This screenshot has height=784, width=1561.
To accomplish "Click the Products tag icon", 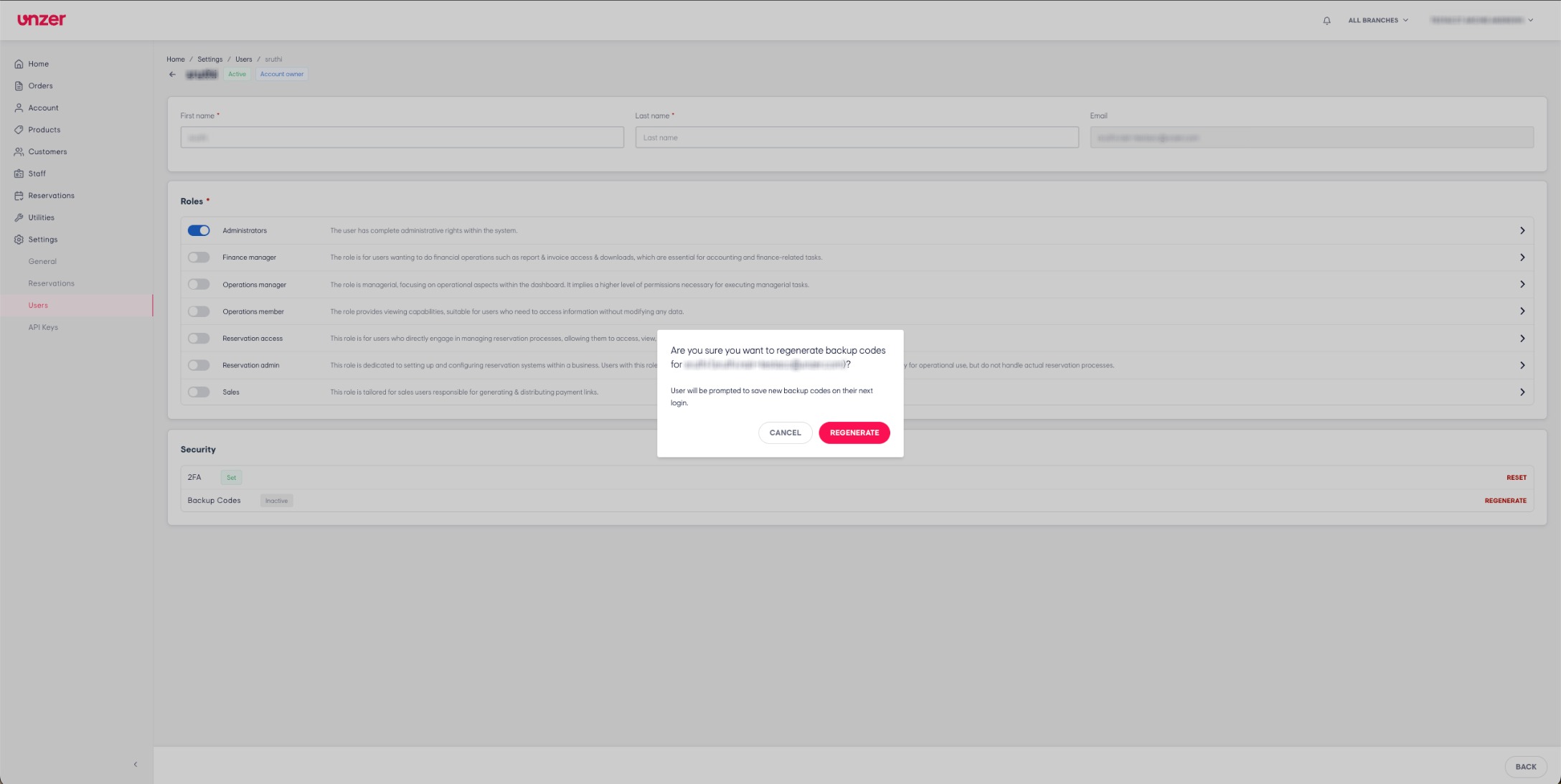I will coord(19,130).
